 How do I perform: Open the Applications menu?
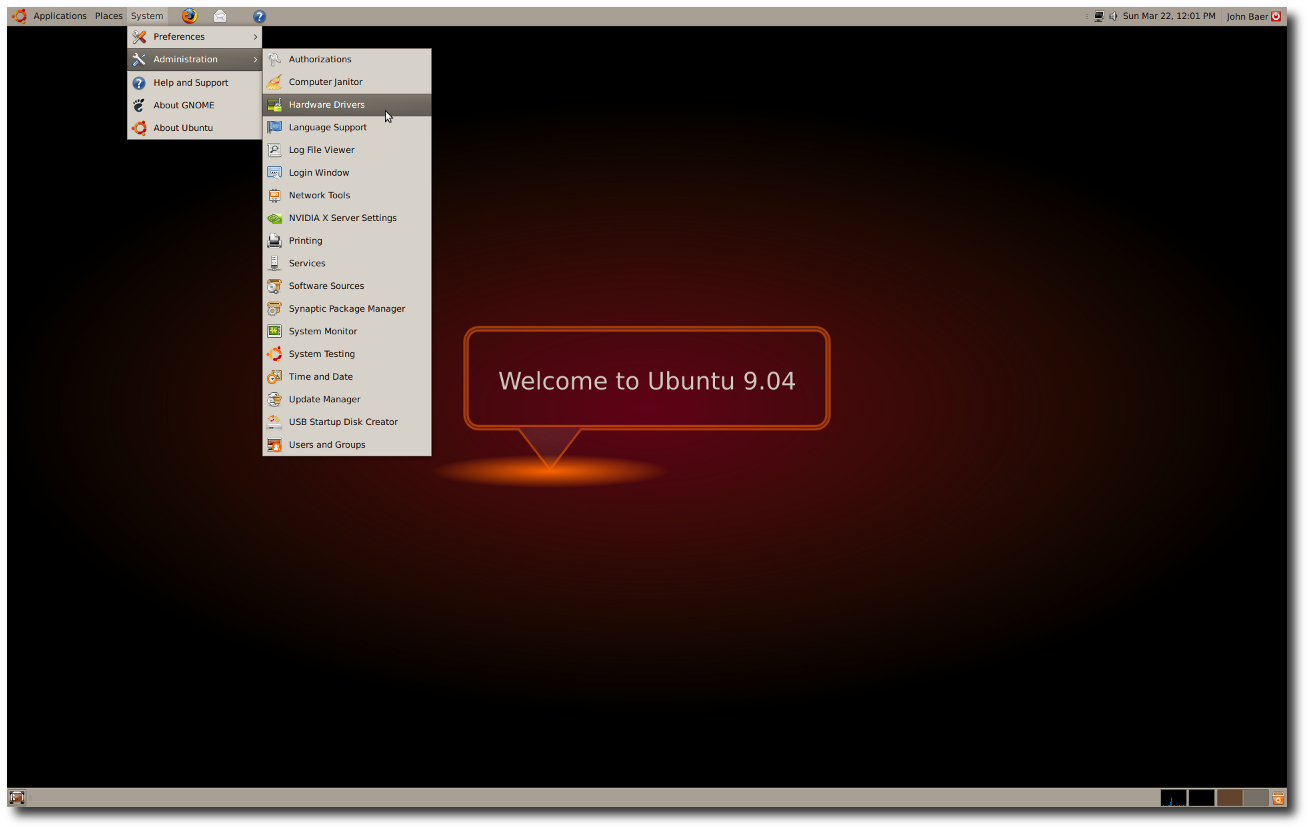point(60,16)
